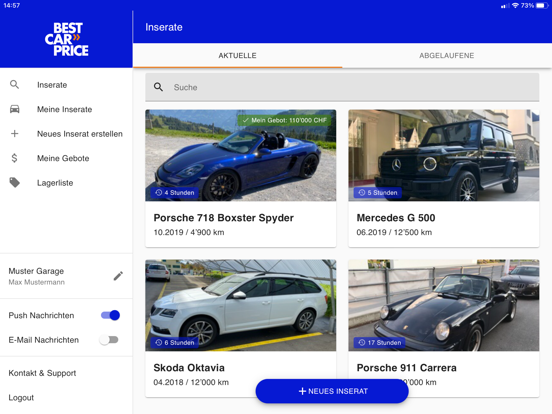The image size is (552, 414).
Task: Click the Inserate page header title
Action: coord(164,27)
